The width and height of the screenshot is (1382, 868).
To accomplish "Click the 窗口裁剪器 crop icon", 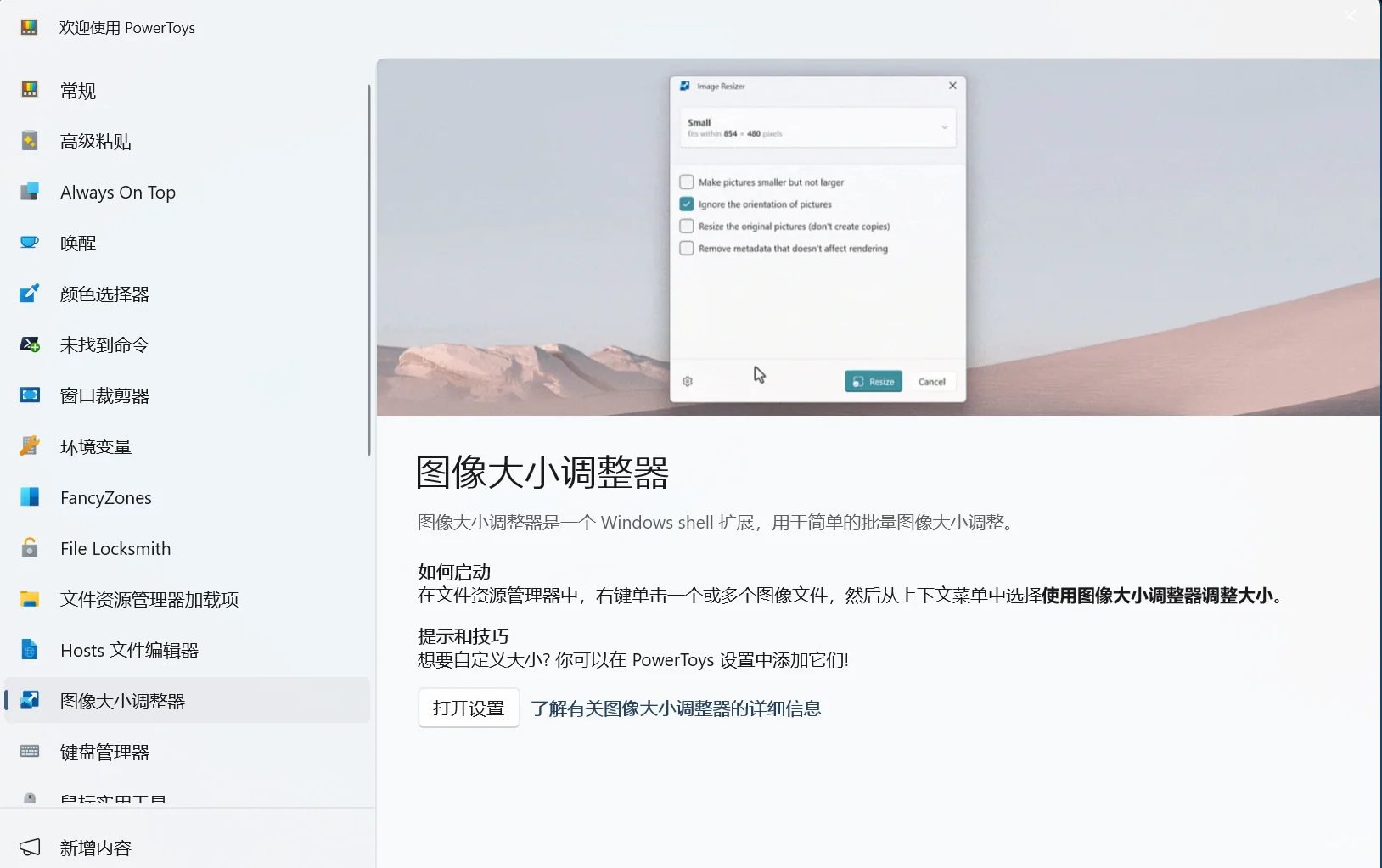I will click(x=30, y=395).
